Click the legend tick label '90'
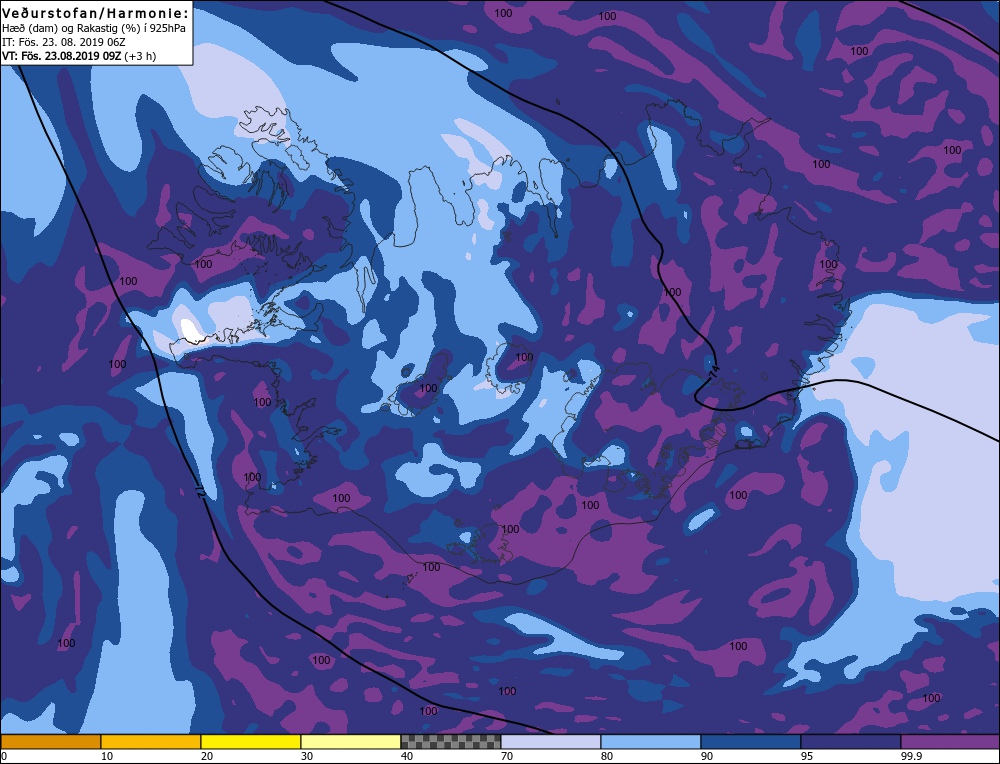Image resolution: width=1000 pixels, height=764 pixels. click(707, 756)
